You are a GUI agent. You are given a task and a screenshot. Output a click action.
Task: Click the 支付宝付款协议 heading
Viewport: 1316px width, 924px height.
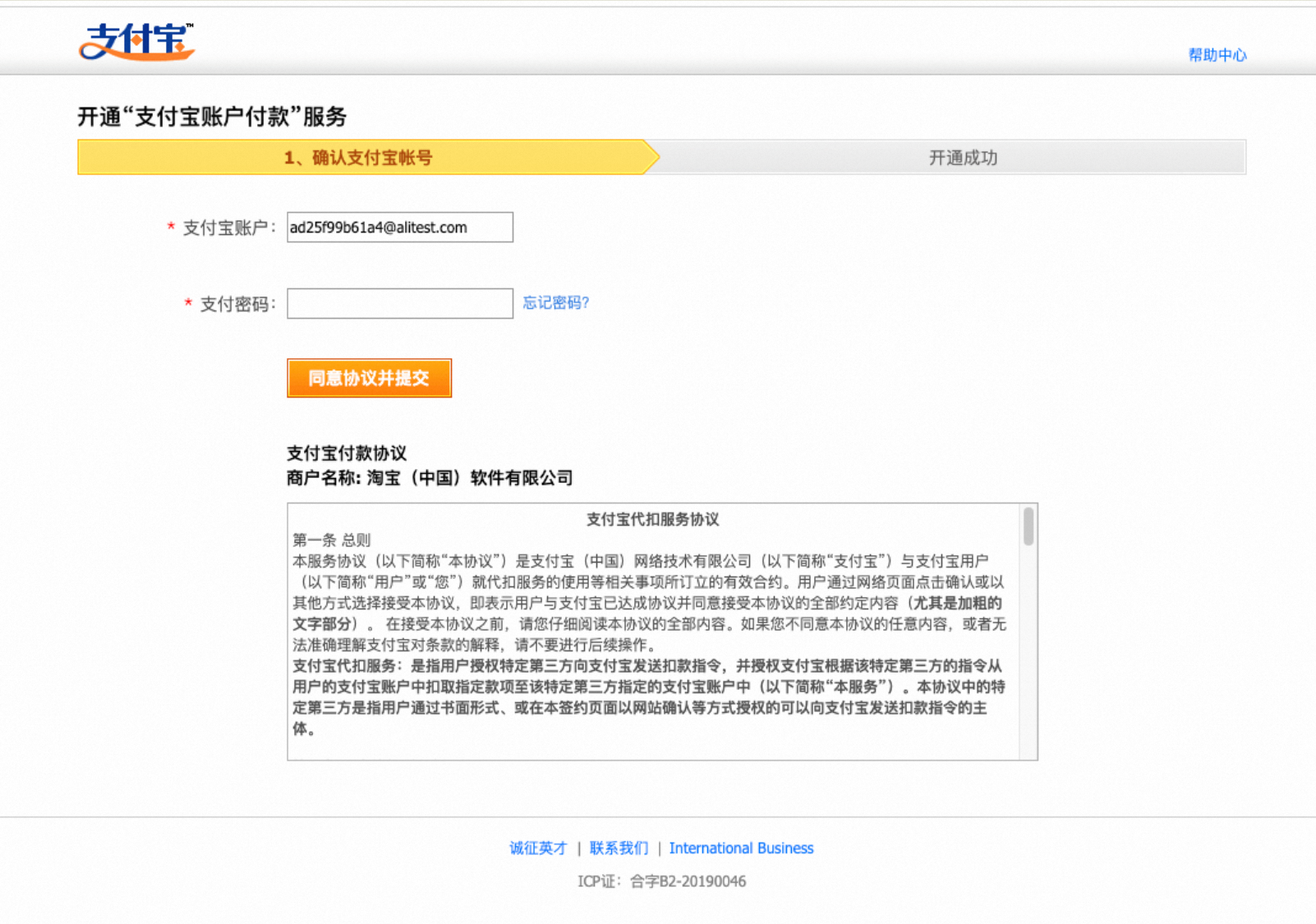tap(347, 453)
